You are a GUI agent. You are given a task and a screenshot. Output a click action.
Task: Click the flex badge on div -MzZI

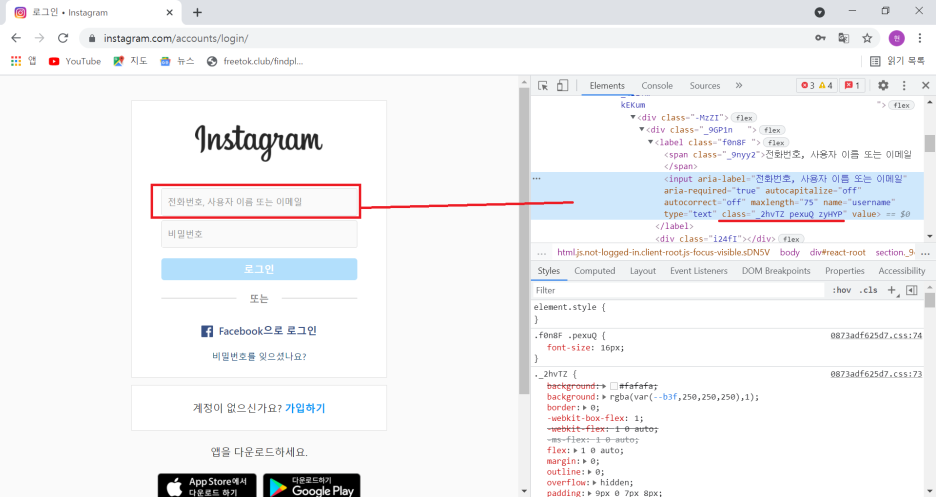pyautogui.click(x=744, y=118)
